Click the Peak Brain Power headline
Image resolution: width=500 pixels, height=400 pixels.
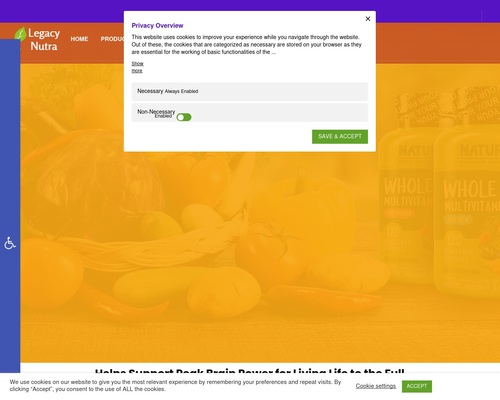click(x=250, y=371)
